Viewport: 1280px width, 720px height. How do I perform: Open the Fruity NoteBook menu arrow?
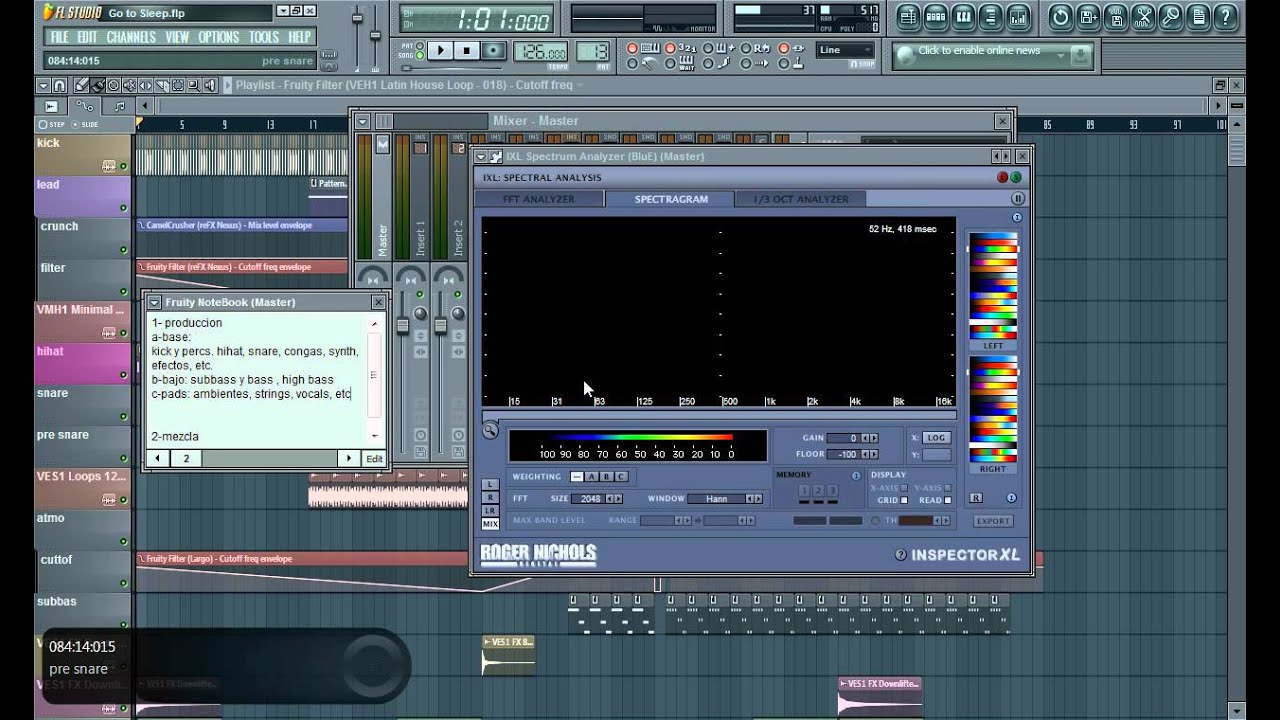tap(154, 302)
